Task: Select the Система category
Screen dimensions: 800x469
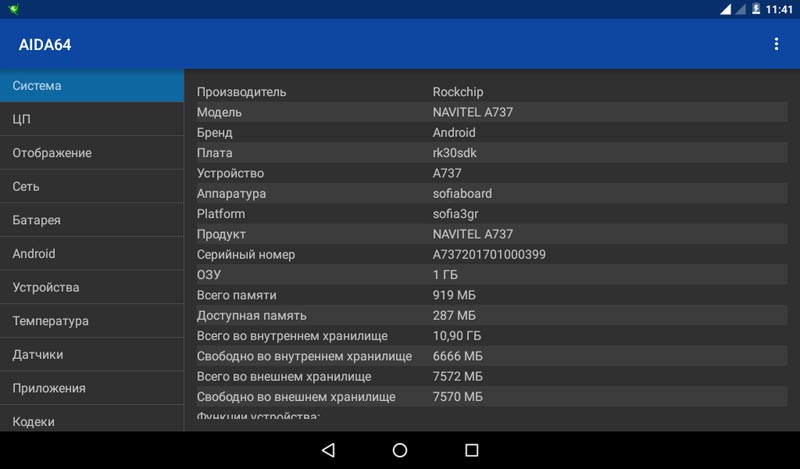Action: (92, 86)
